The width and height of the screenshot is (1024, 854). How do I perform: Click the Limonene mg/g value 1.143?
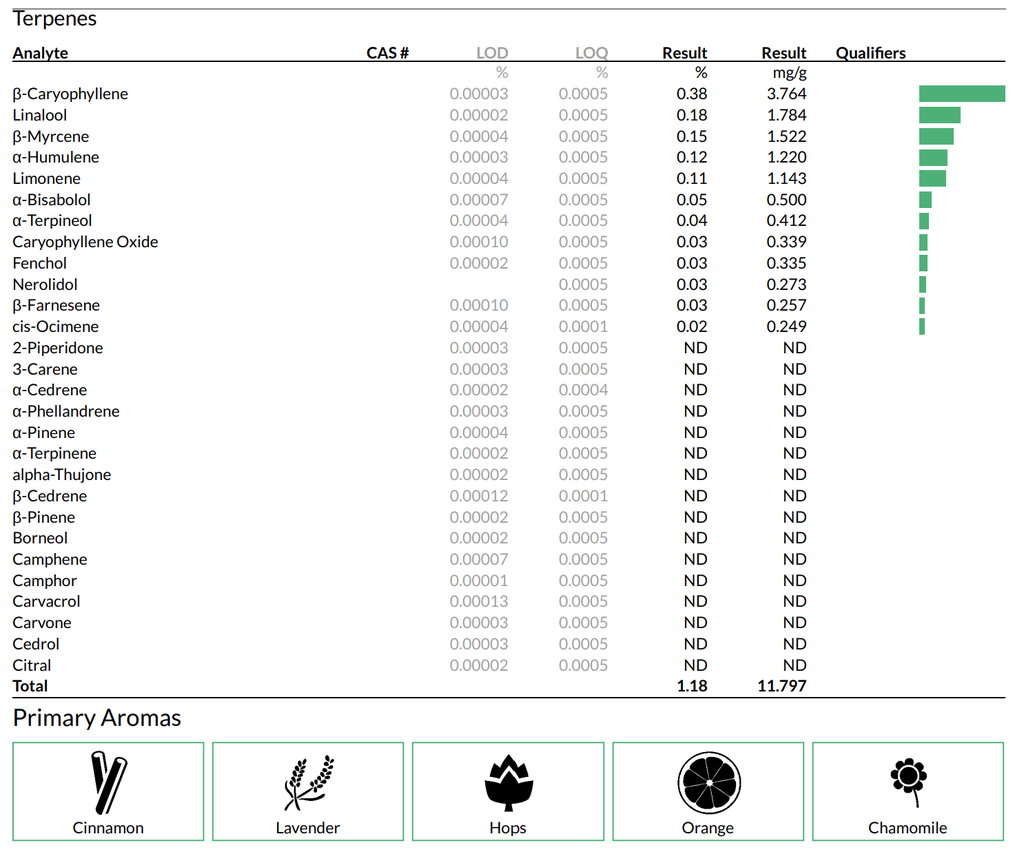[x=786, y=178]
